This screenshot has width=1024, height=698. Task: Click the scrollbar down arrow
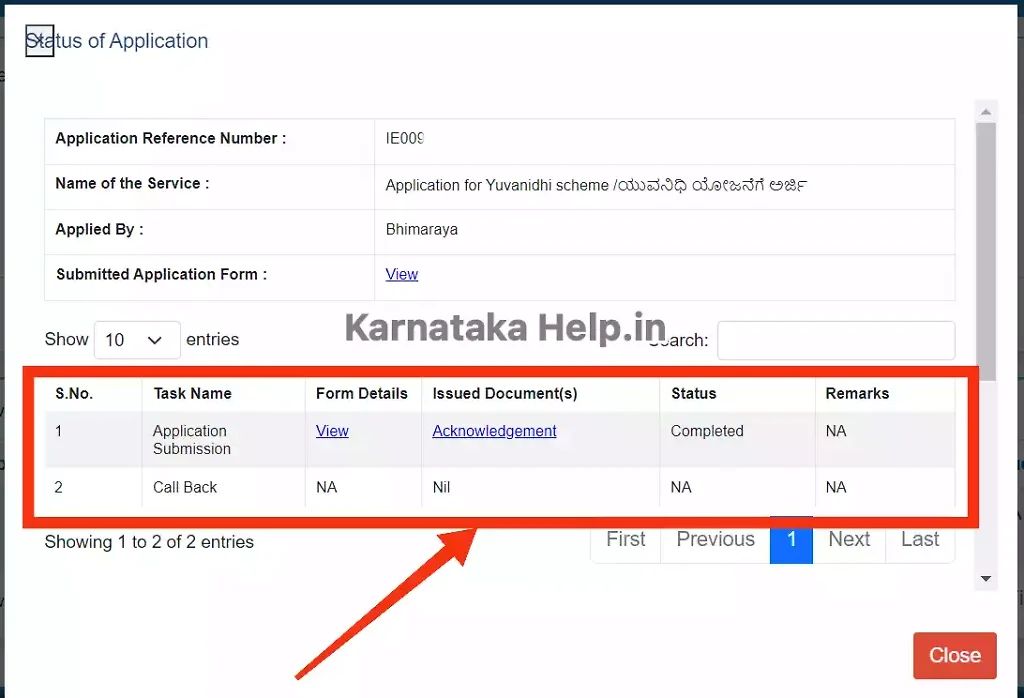click(x=985, y=579)
